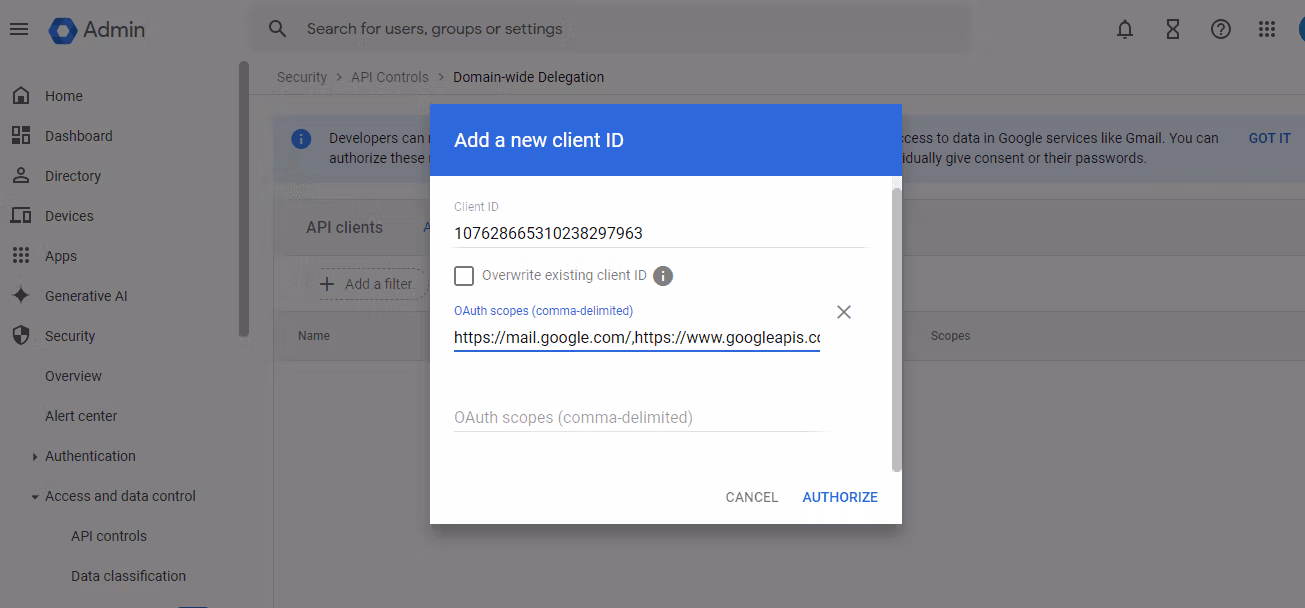Open the notifications bell

coord(1125,29)
